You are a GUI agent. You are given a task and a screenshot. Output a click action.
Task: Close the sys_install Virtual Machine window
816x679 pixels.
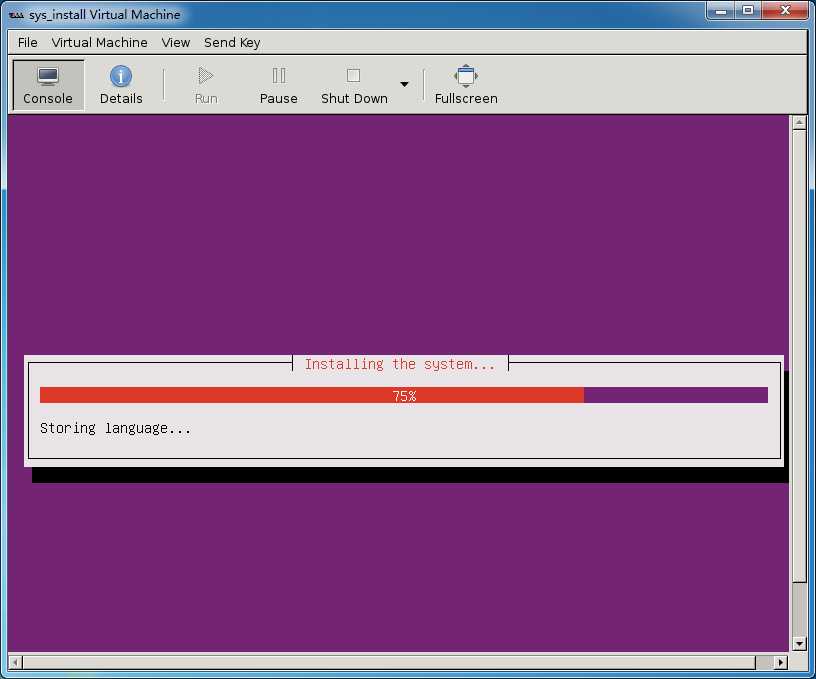click(785, 10)
